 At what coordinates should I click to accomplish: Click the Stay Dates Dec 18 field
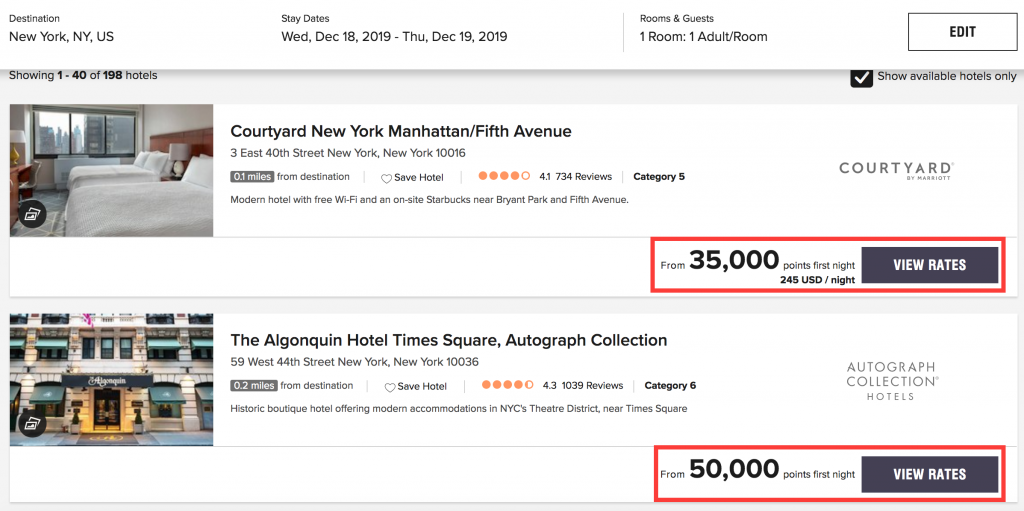(394, 37)
